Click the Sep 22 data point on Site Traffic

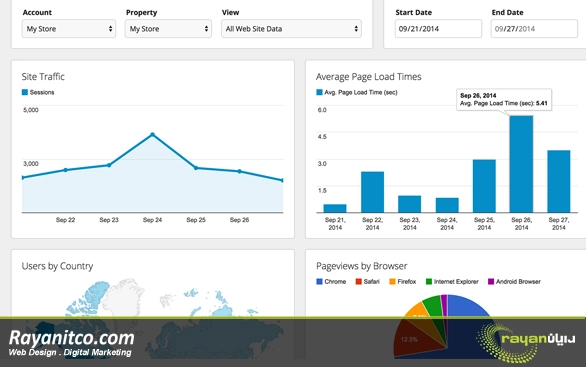tap(65, 170)
